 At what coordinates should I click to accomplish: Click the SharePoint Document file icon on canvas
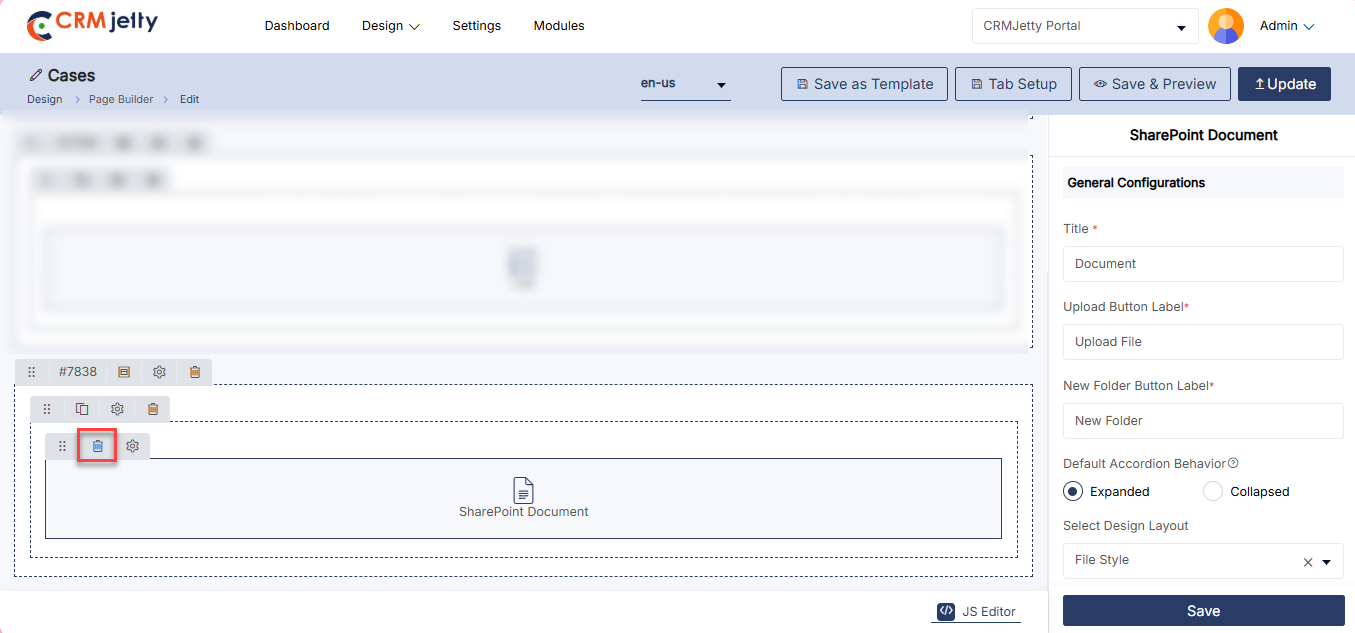pos(523,490)
